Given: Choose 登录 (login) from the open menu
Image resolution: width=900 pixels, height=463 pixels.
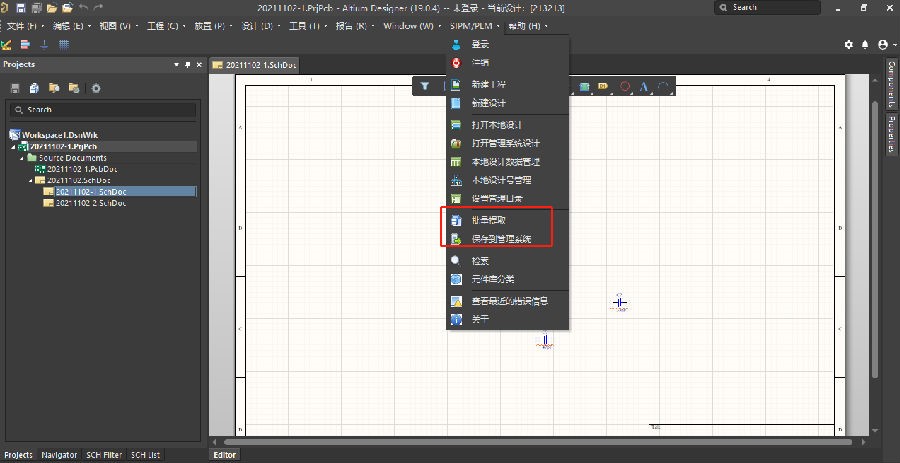Looking at the screenshot, I should click(480, 45).
